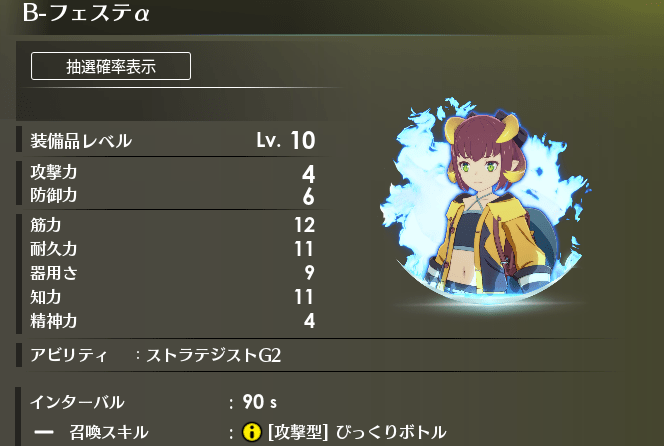Viewport: 664px width, 446px height.
Task: Click the Lv. 10 level value
Action: 286,140
